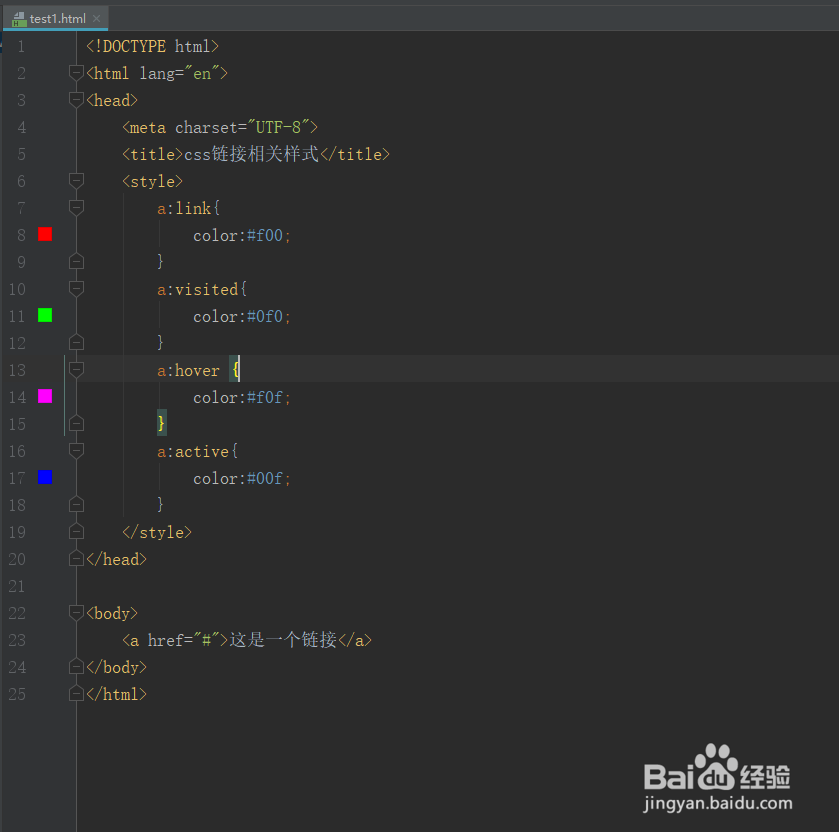This screenshot has width=839, height=832.
Task: Collapse the body tag fold on line 22
Action: 77,613
